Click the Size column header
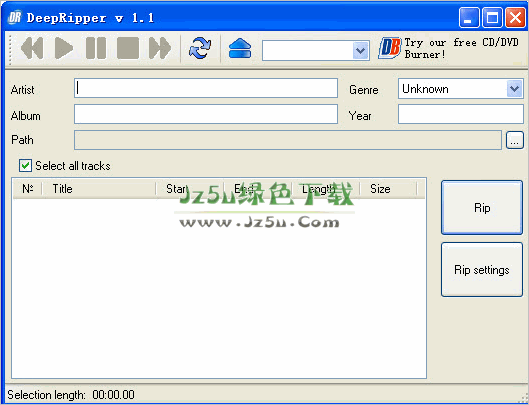The height and width of the screenshot is (405, 529). (x=389, y=189)
